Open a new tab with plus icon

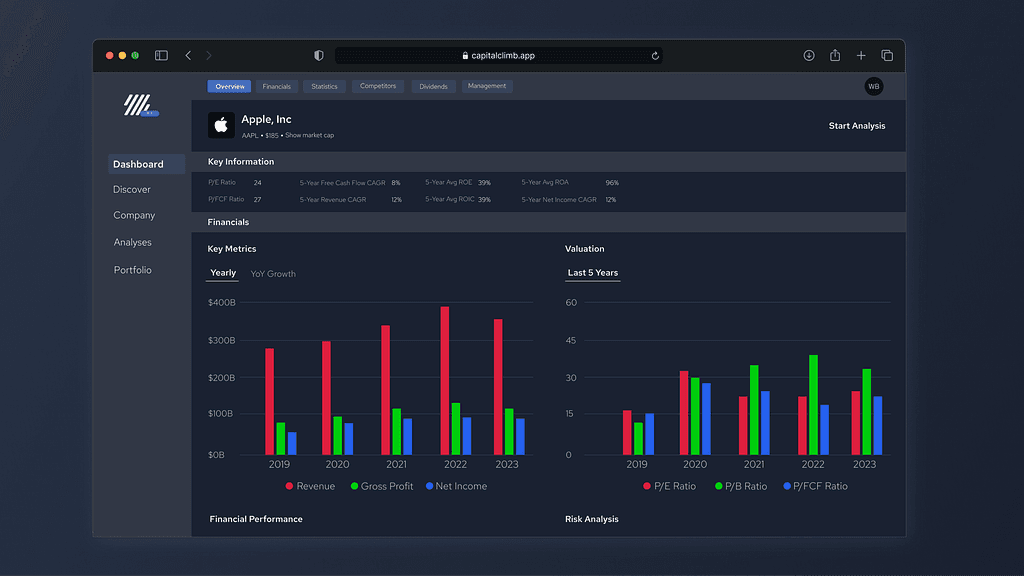click(861, 56)
